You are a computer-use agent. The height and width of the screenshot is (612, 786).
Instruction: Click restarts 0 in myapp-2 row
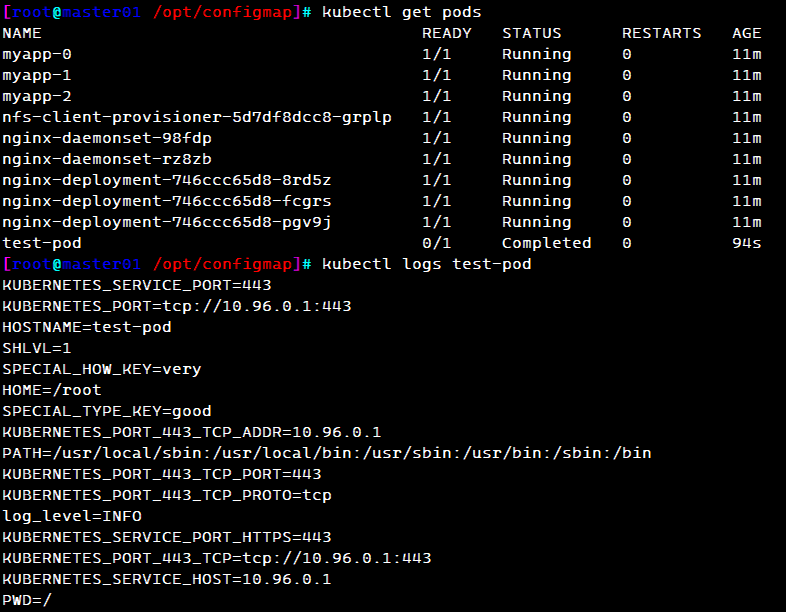627,96
